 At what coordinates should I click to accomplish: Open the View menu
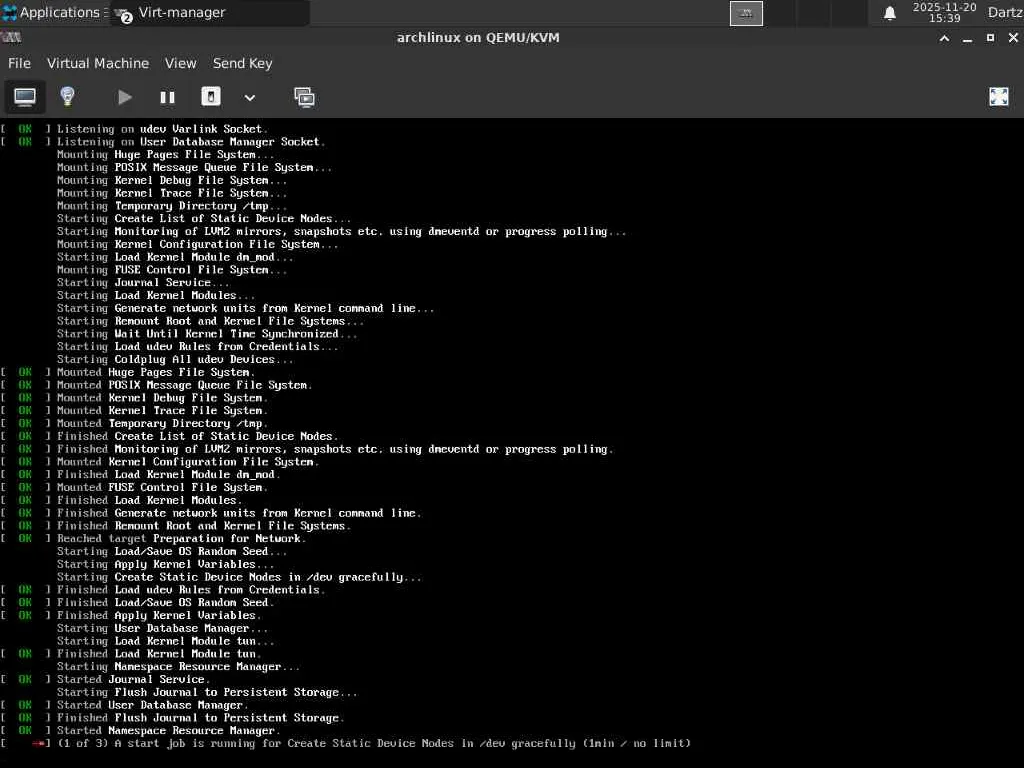(180, 63)
